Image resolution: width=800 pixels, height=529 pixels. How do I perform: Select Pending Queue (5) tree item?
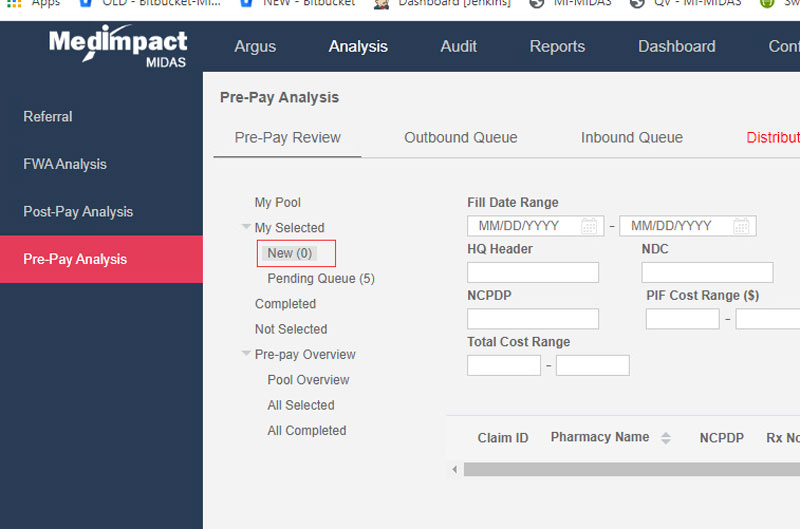[321, 279]
